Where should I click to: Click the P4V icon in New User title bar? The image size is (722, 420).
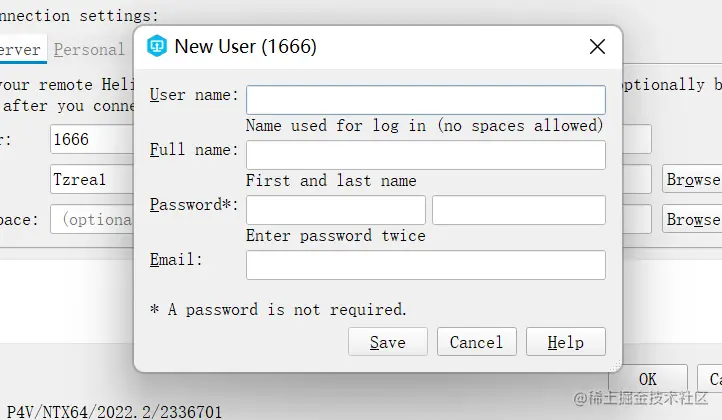click(x=157, y=46)
